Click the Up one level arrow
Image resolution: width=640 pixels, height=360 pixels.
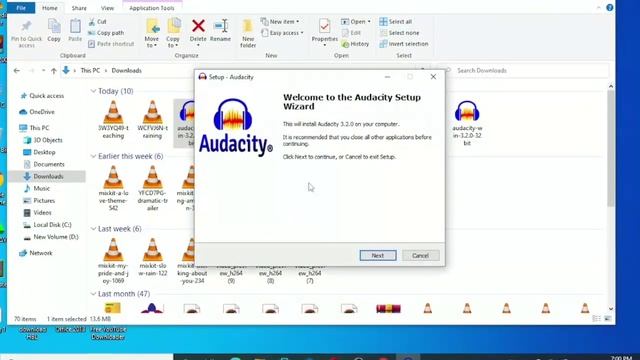(53, 71)
